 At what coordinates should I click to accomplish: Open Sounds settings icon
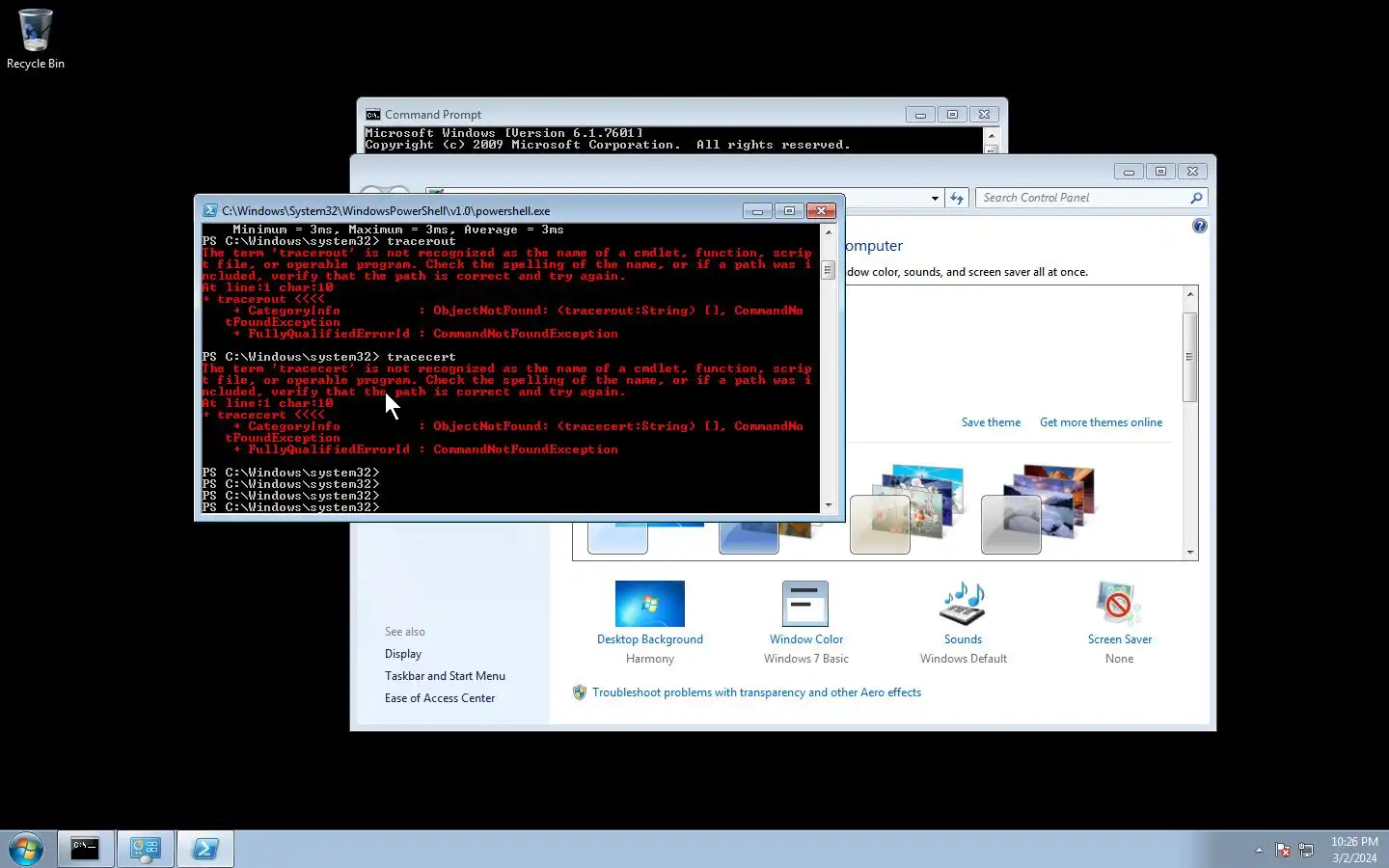[963, 604]
